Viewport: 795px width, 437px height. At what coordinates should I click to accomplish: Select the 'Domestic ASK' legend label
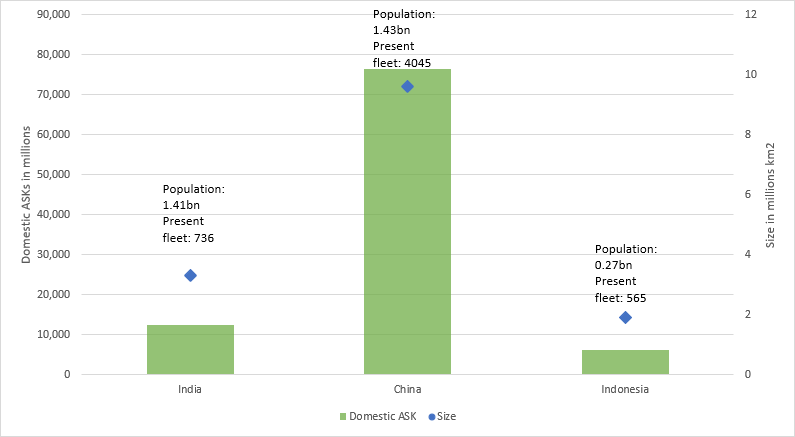tap(382, 416)
